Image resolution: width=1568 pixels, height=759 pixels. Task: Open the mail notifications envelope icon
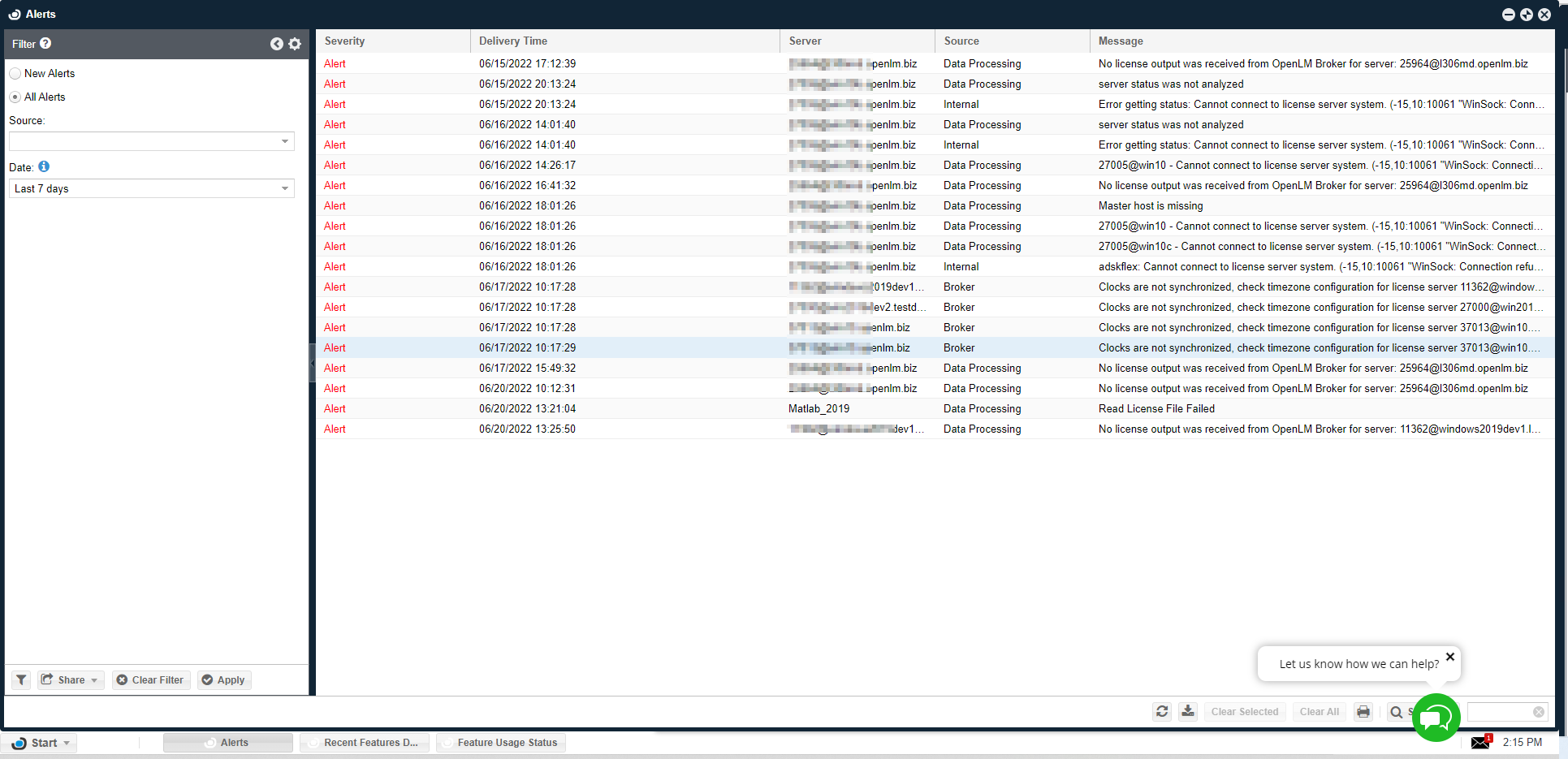pyautogui.click(x=1480, y=742)
